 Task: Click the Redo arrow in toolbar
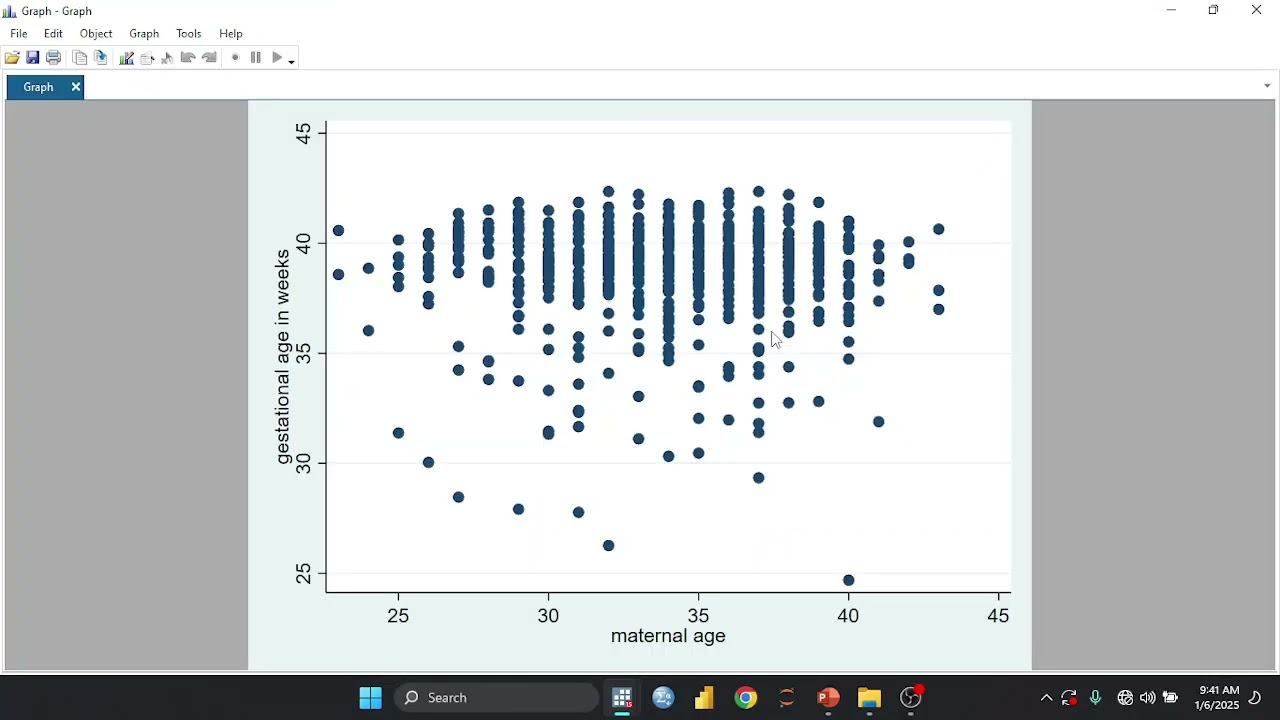pos(209,58)
